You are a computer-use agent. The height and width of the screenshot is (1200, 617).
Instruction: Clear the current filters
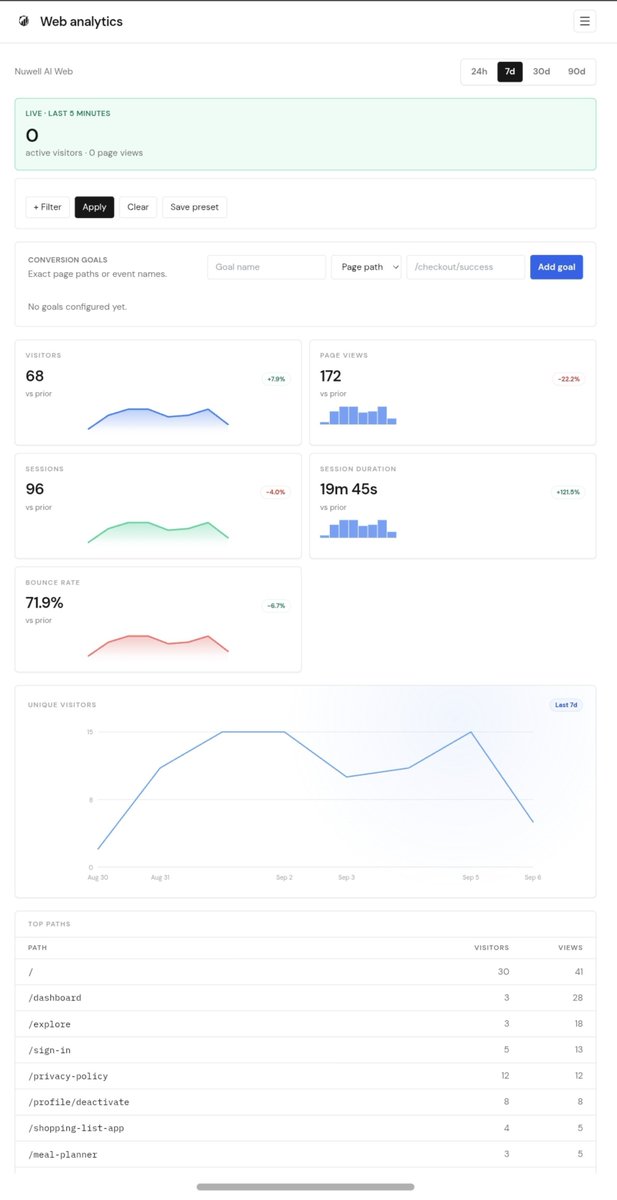pos(138,207)
